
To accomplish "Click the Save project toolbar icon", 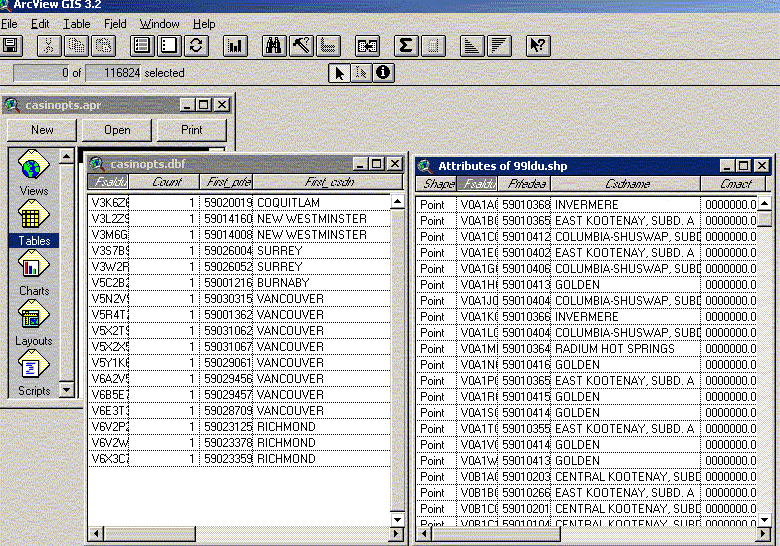I will click(x=11, y=45).
